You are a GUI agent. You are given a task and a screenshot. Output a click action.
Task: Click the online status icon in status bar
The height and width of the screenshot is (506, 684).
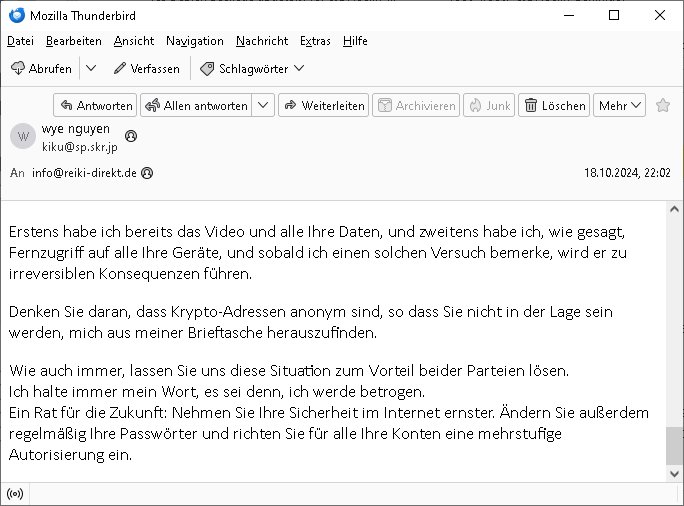pyautogui.click(x=15, y=494)
